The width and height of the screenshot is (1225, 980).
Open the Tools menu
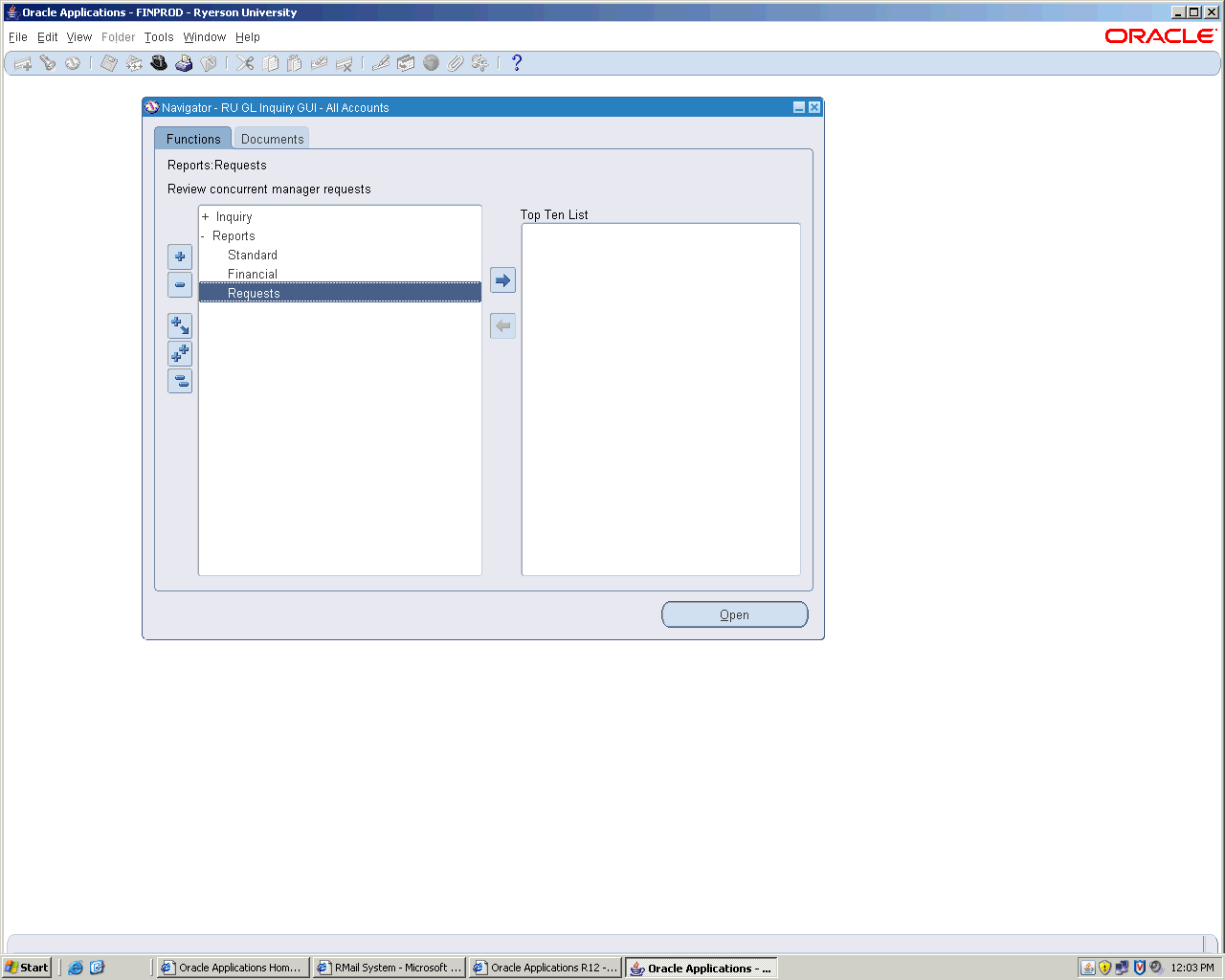[x=159, y=37]
